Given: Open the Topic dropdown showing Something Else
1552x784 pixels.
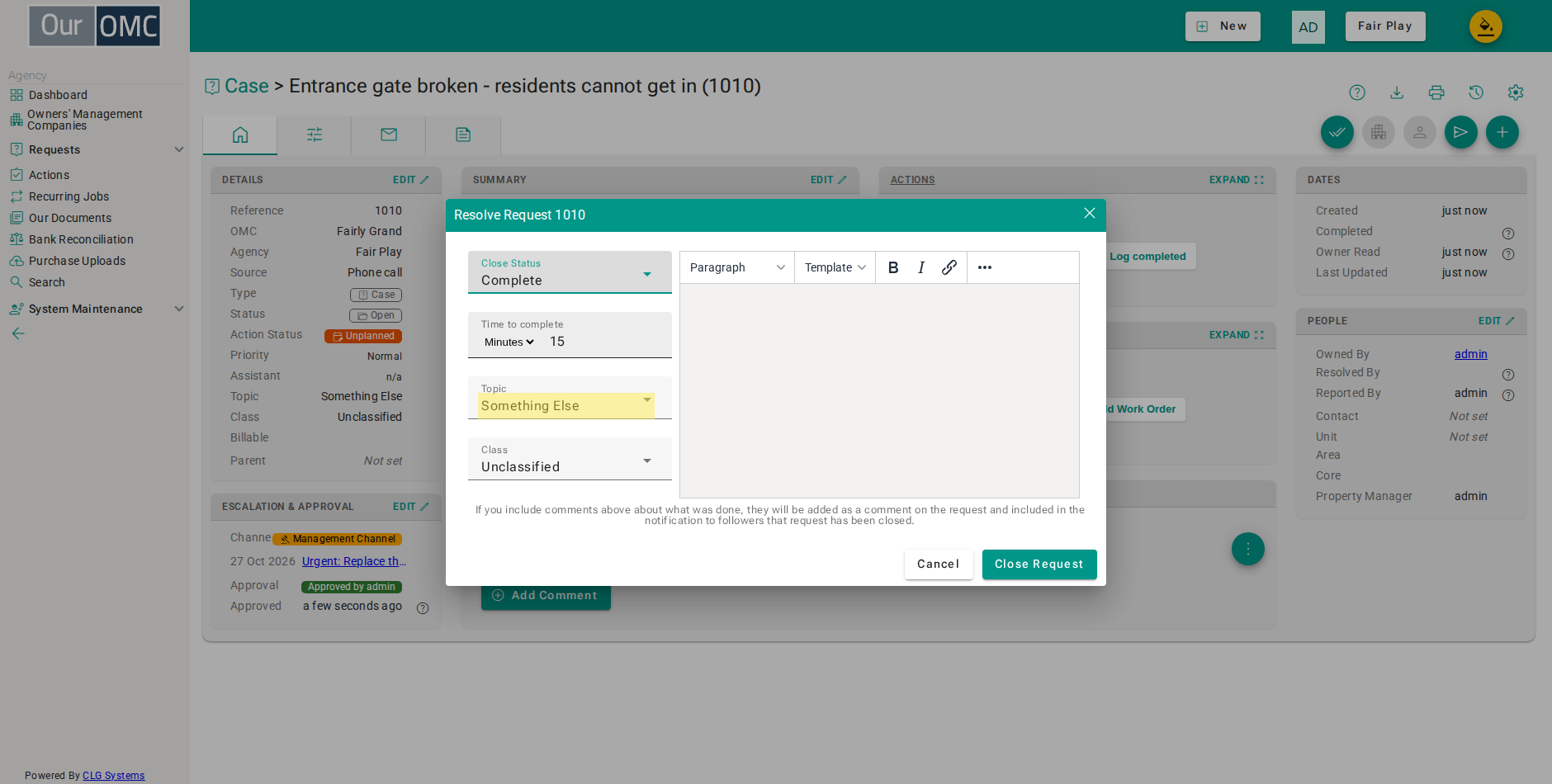Looking at the screenshot, I should pyautogui.click(x=570, y=398).
